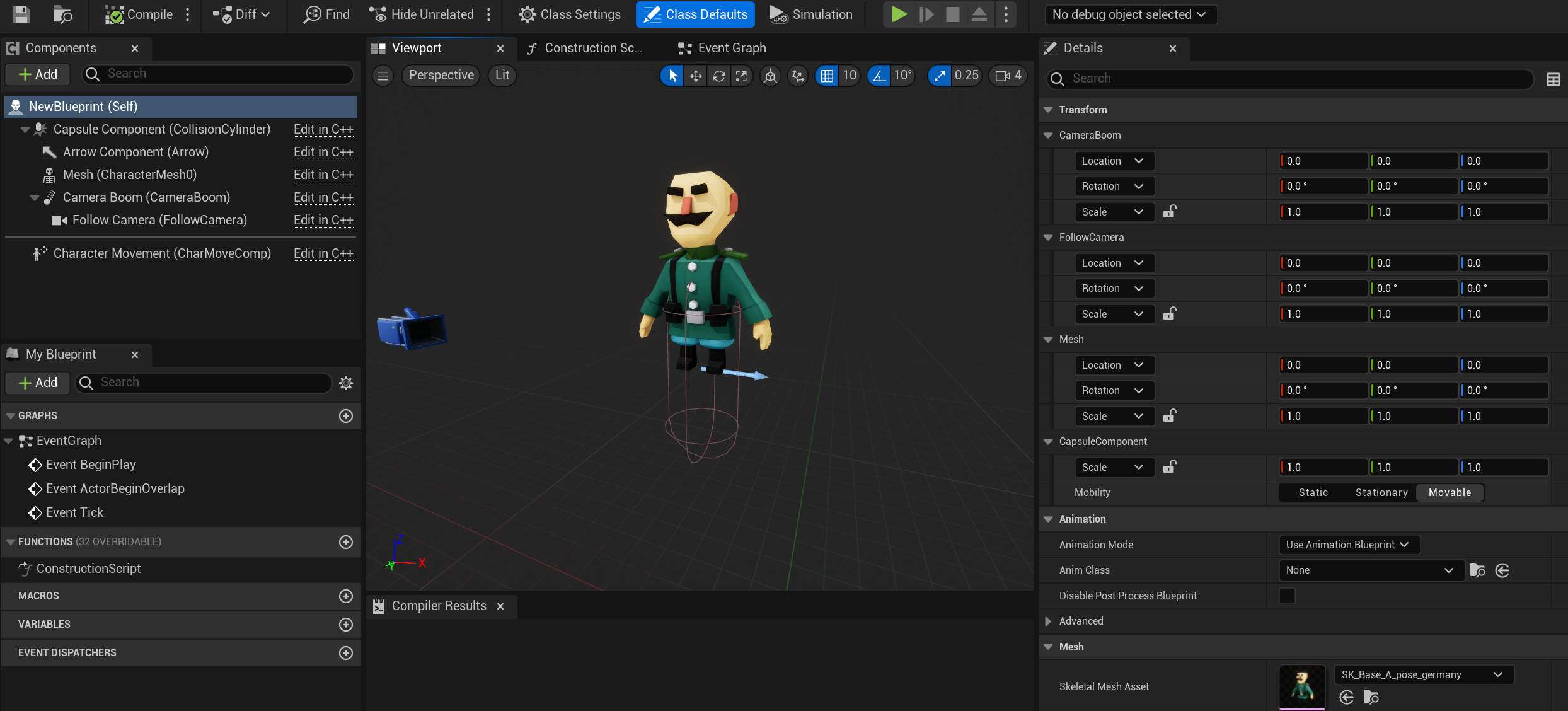Click the Compile button

[139, 14]
